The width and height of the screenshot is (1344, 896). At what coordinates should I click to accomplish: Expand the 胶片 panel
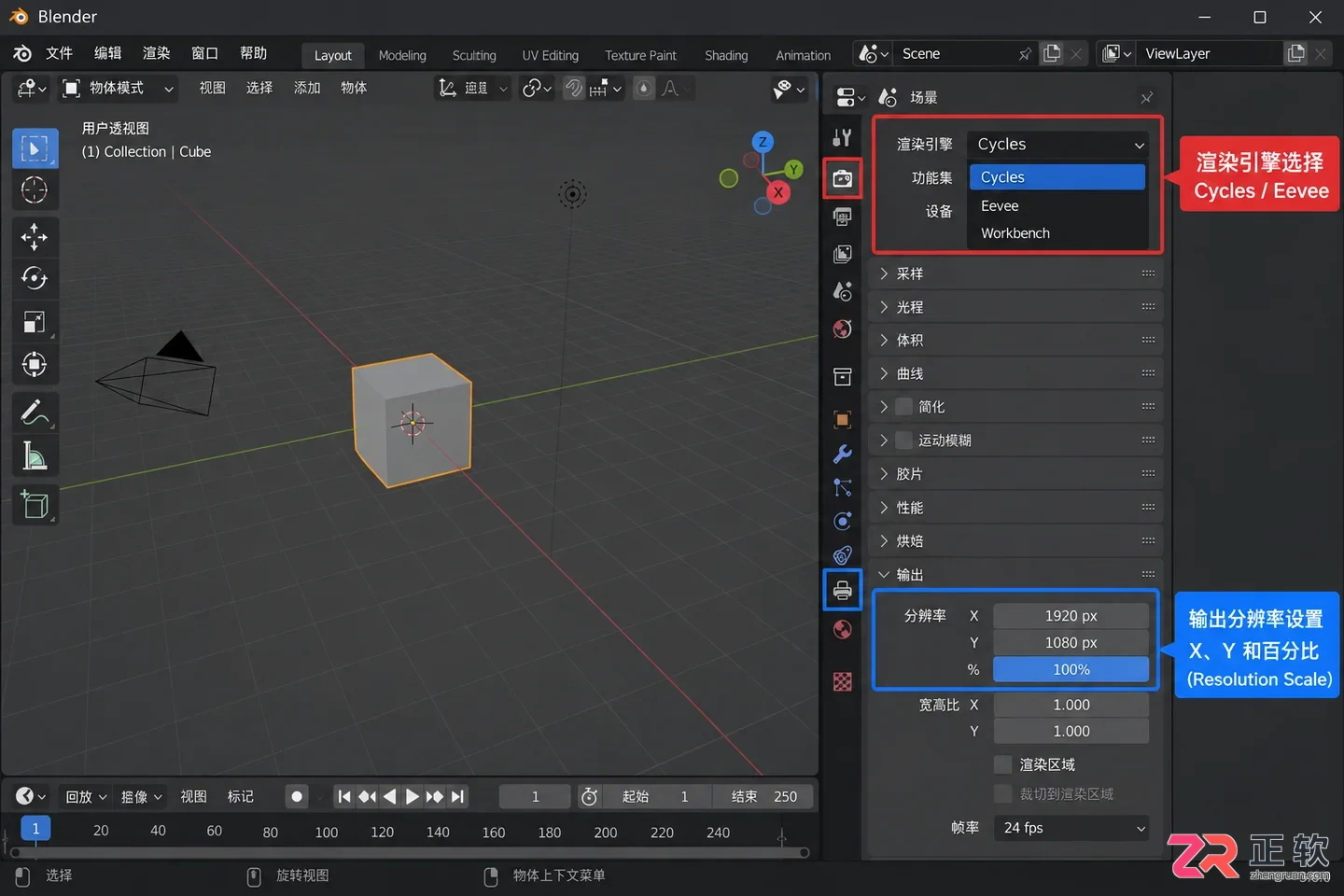click(1015, 473)
